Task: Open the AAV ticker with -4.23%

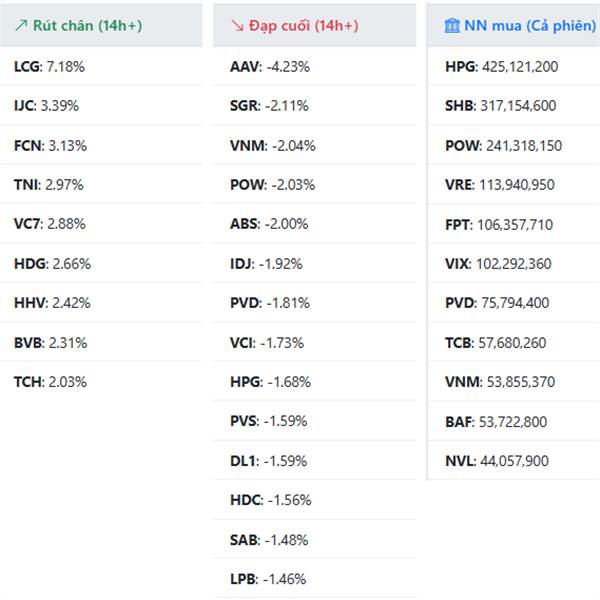Action: click(x=269, y=67)
